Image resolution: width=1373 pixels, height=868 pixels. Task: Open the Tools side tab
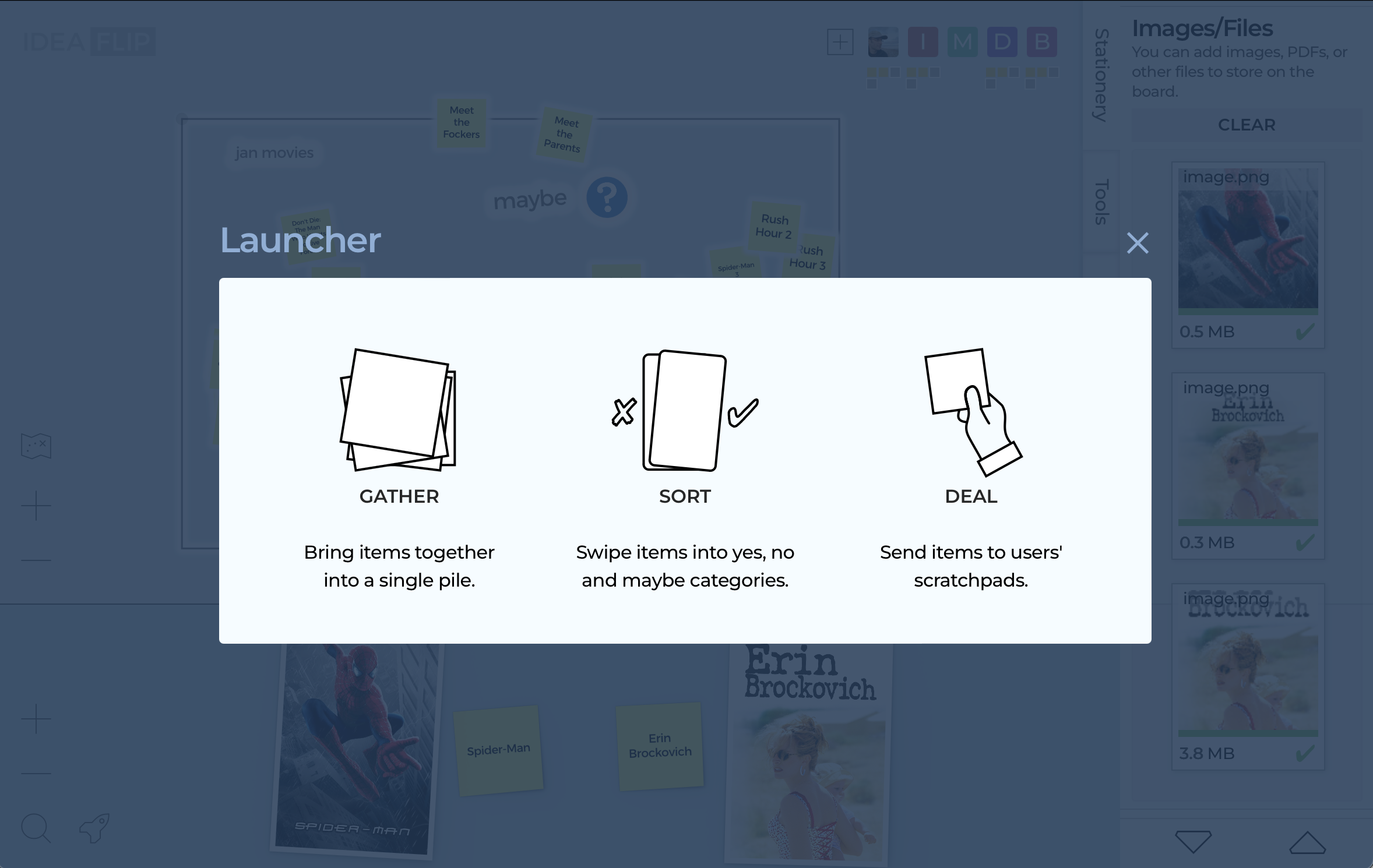tap(1101, 202)
